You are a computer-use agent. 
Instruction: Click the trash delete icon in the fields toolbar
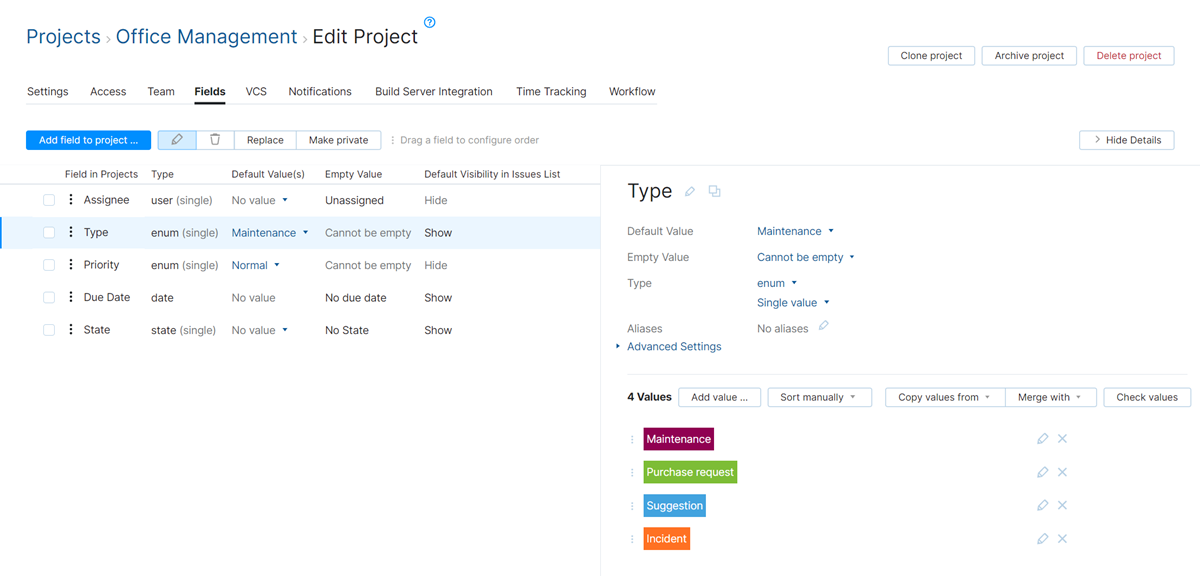click(x=215, y=140)
